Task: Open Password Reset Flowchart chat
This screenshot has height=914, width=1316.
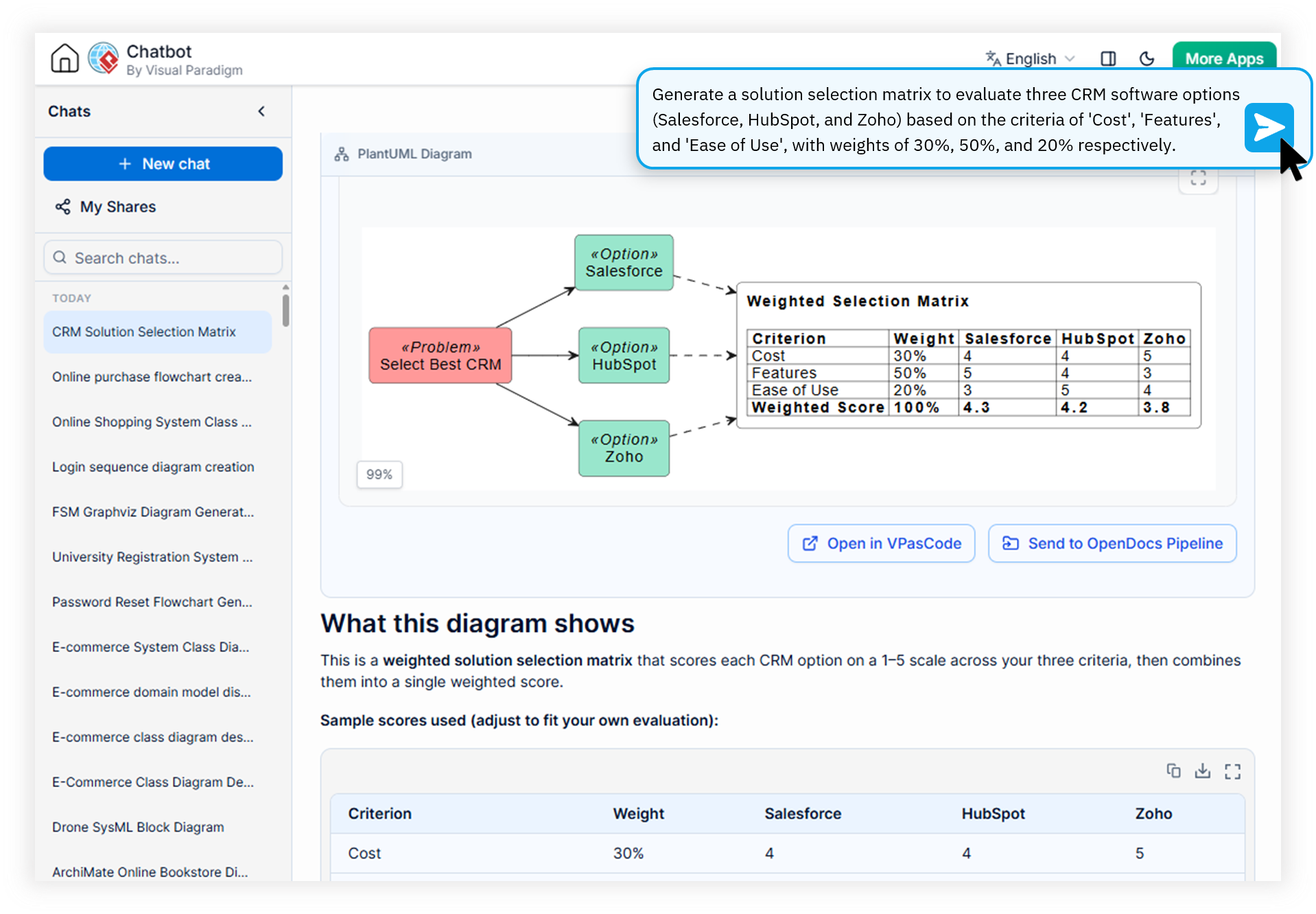Action: 158,602
